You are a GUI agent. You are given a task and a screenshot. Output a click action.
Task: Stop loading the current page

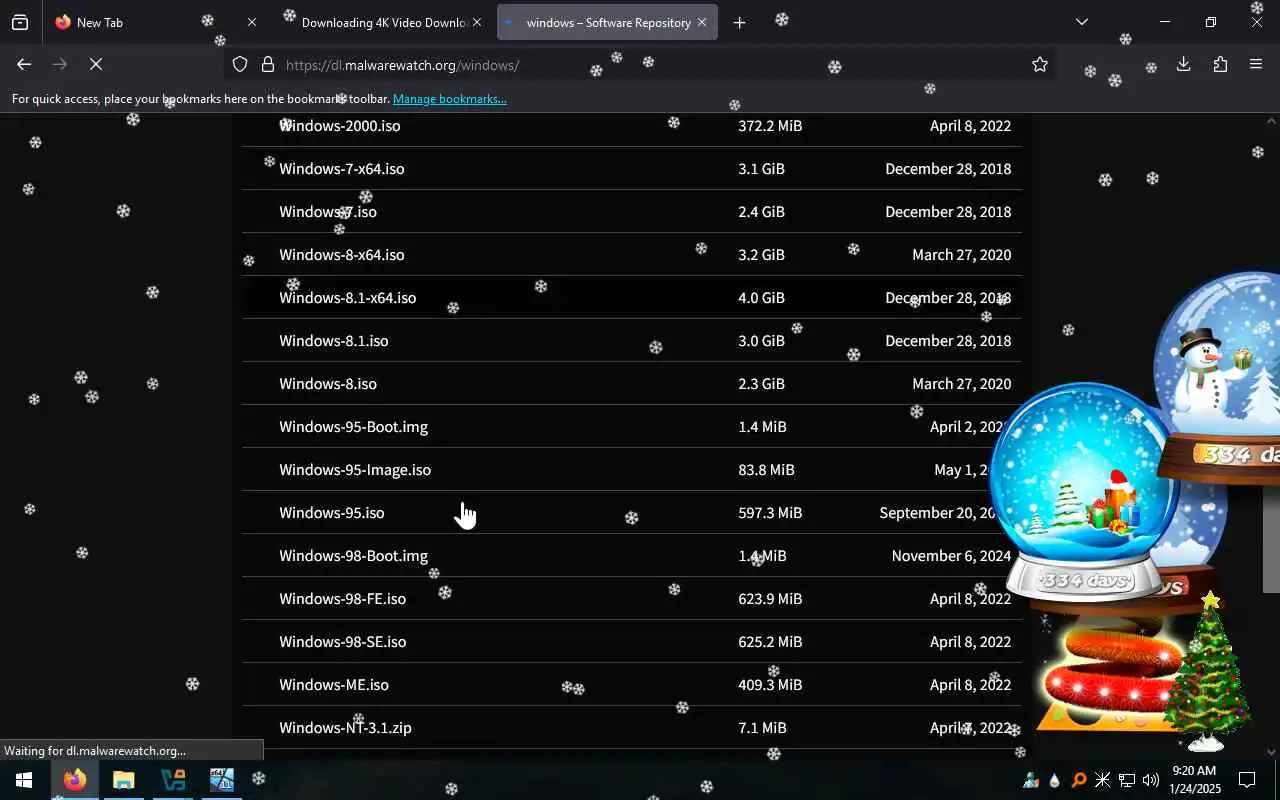point(96,64)
